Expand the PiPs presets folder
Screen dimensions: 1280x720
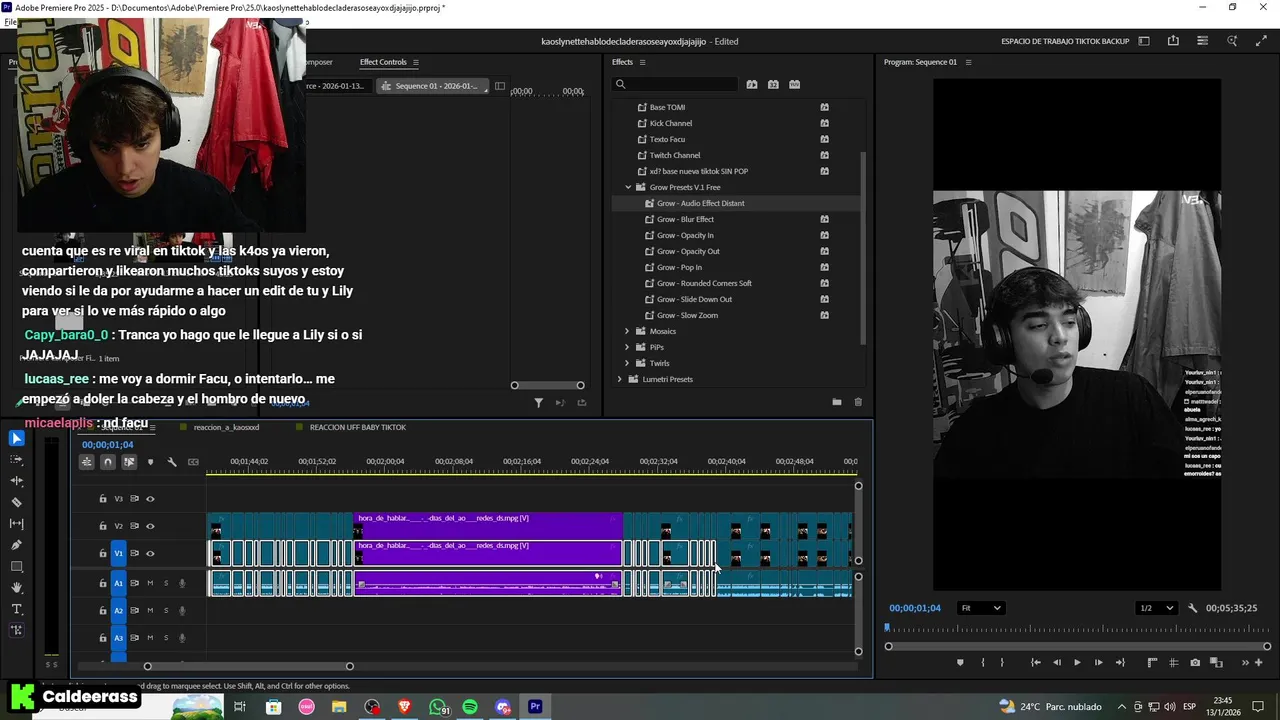(627, 347)
